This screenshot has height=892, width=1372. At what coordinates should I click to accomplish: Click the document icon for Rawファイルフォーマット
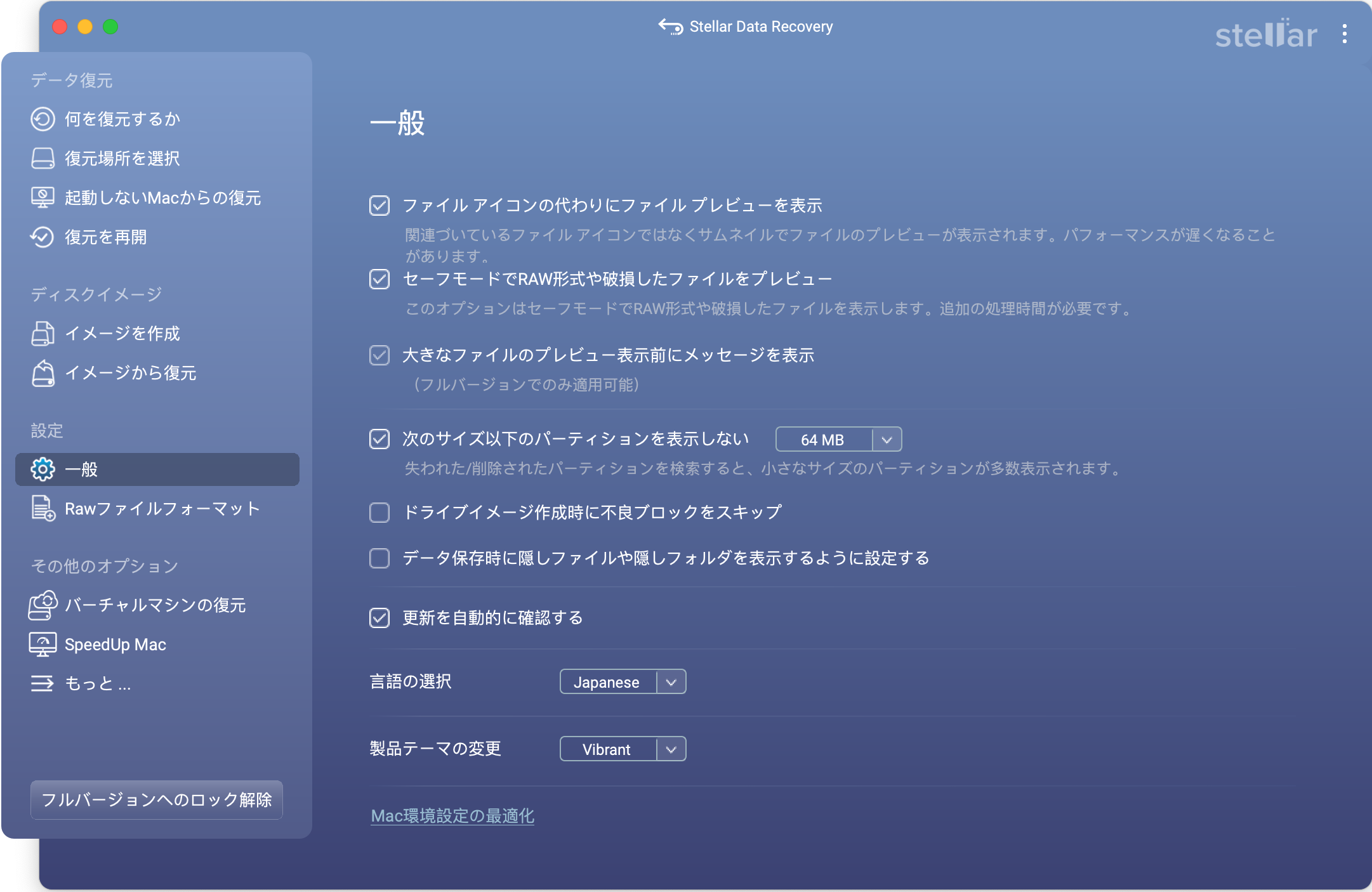[x=43, y=509]
